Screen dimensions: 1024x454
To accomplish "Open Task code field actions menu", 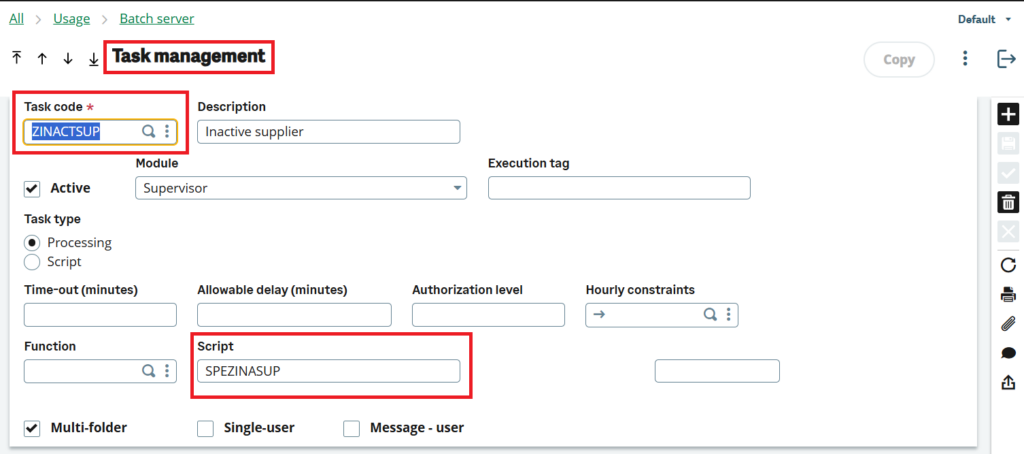I will coord(167,131).
